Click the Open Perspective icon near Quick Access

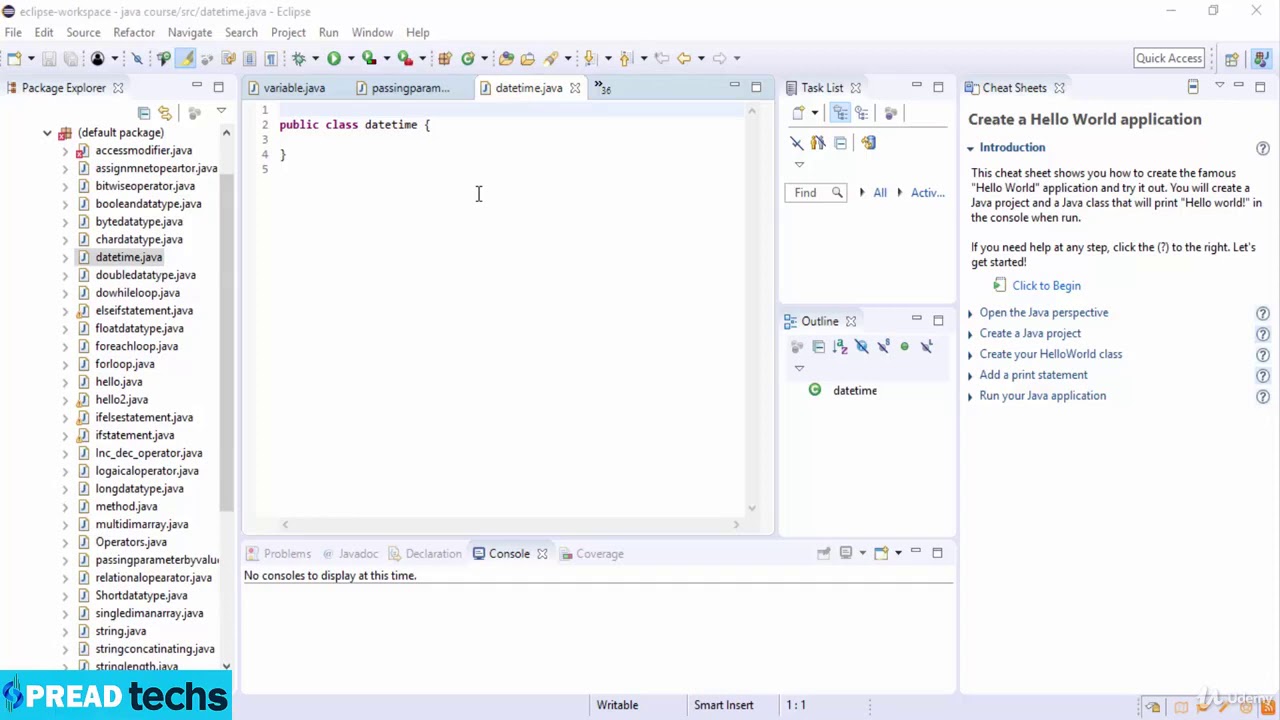point(1232,58)
